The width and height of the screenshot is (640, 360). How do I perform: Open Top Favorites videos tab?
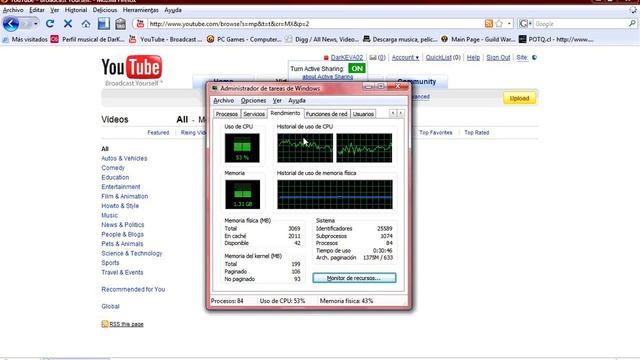(436, 133)
